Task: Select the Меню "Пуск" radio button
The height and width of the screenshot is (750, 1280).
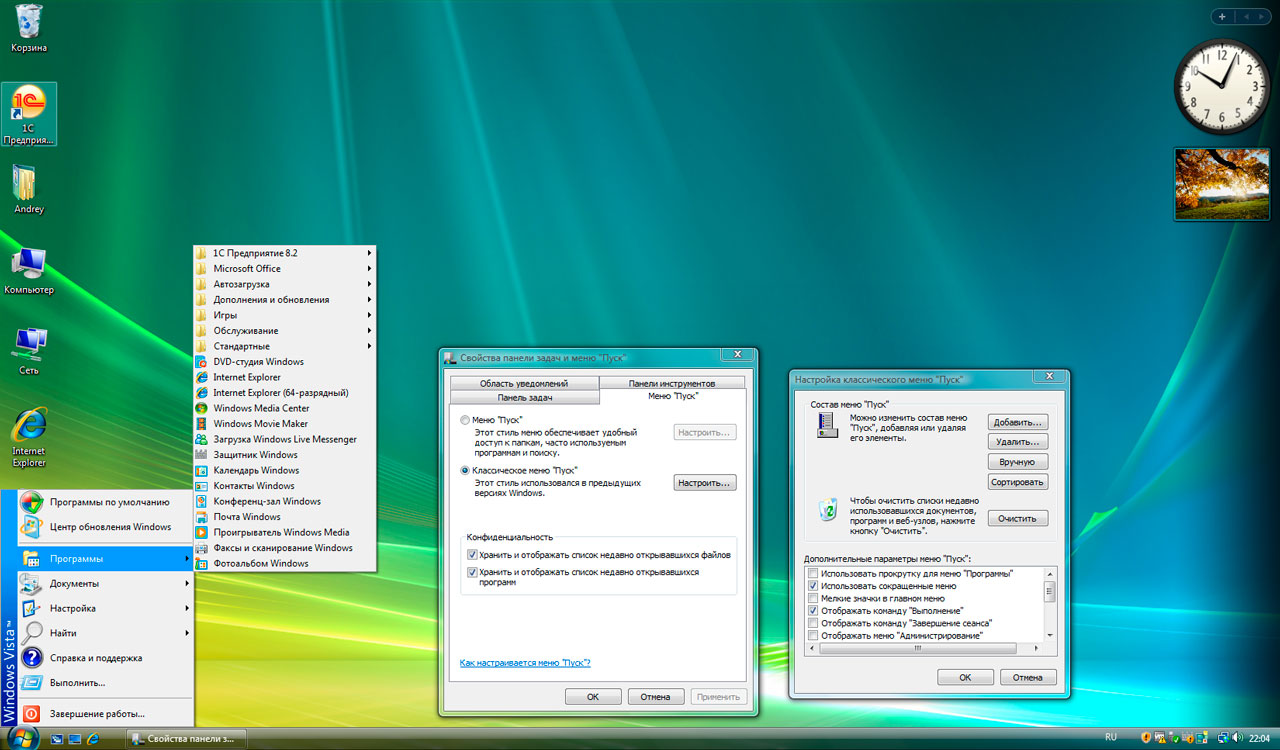Action: click(x=466, y=420)
